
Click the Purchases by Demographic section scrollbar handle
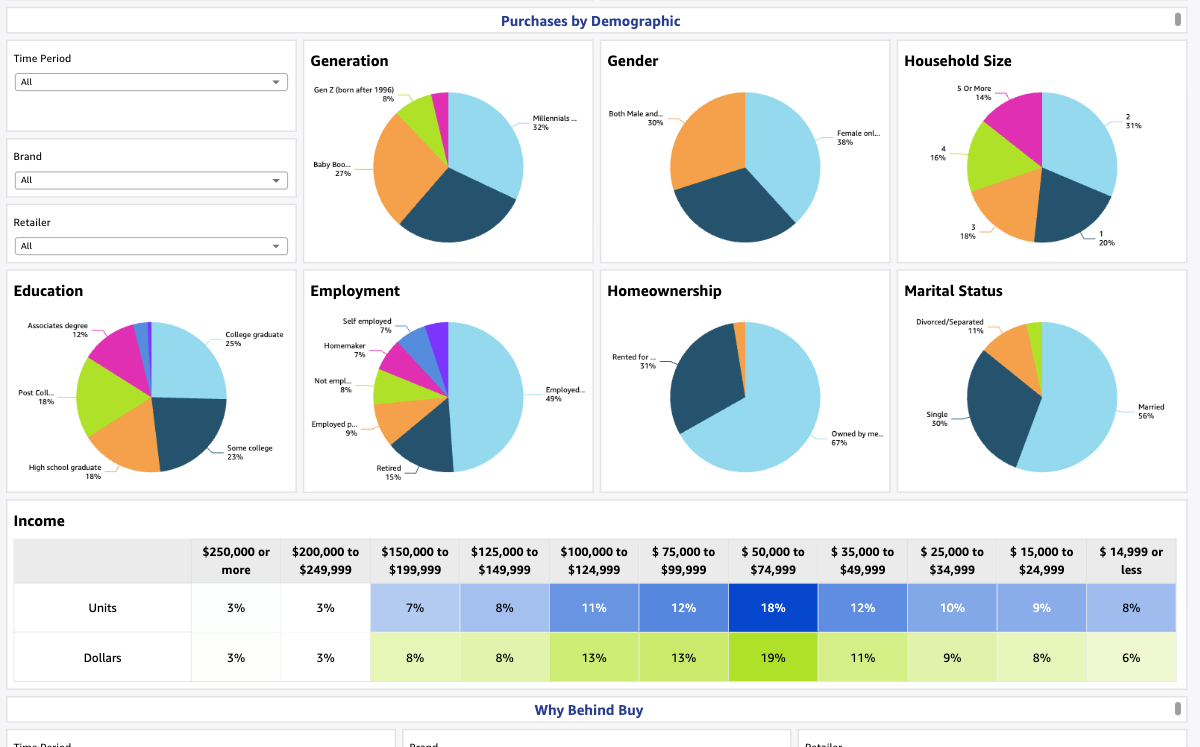[1179, 19]
